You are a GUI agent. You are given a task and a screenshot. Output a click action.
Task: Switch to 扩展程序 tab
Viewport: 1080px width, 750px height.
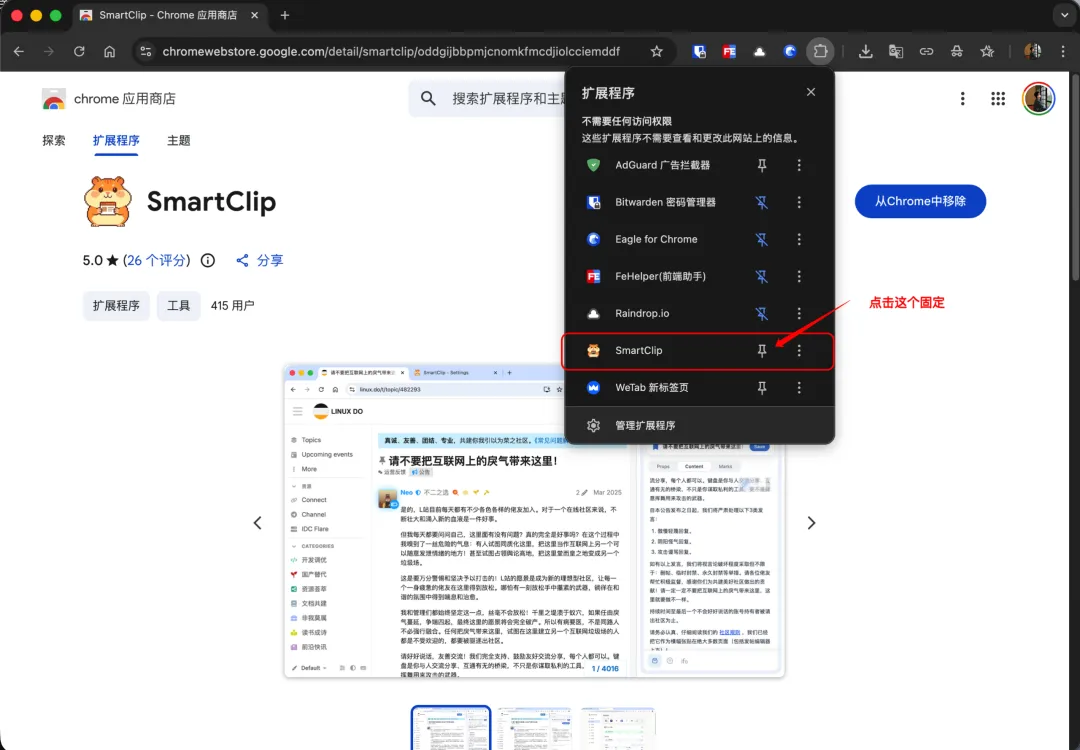point(116,140)
